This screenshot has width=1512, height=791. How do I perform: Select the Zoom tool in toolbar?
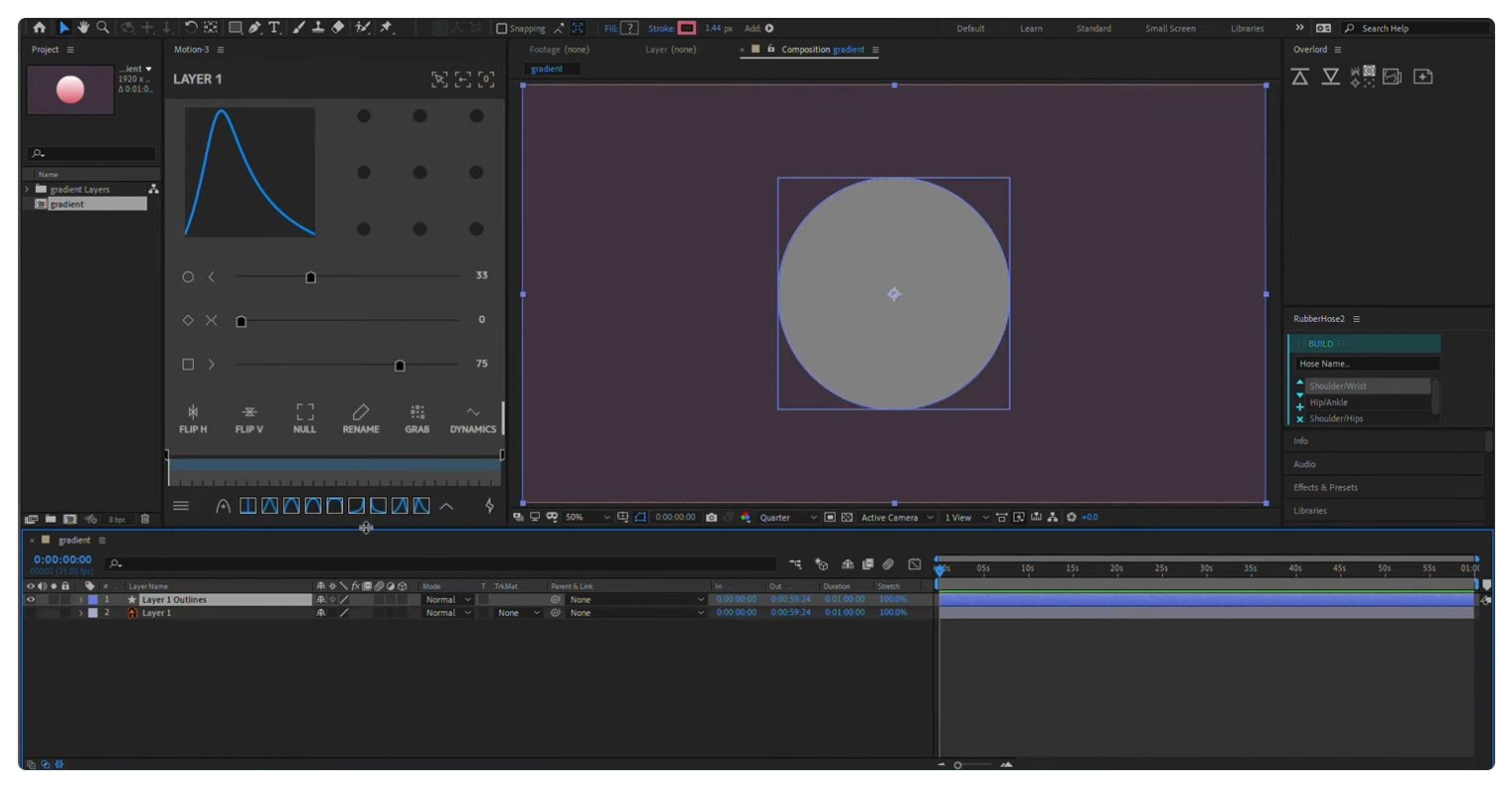click(x=102, y=28)
